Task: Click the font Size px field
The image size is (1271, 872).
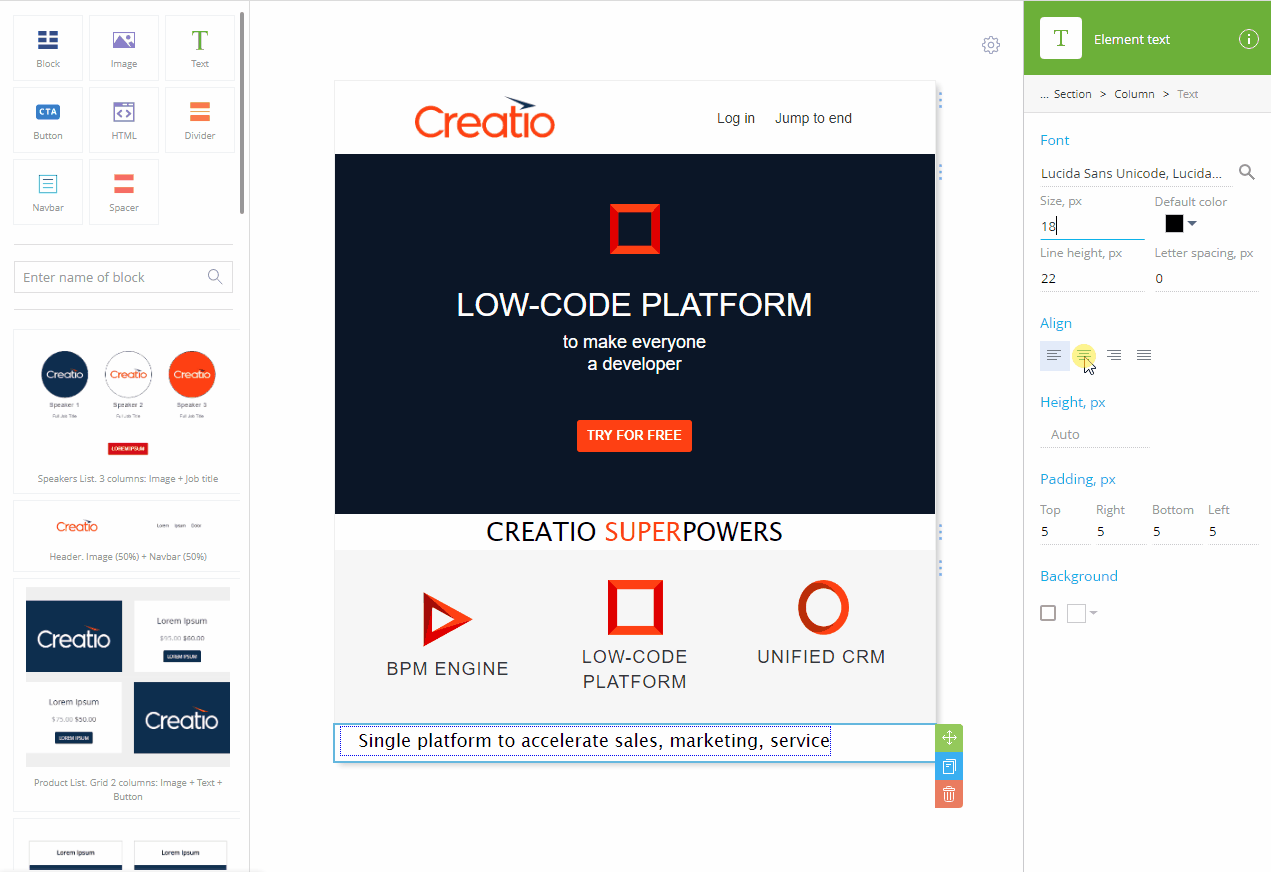Action: click(1092, 226)
